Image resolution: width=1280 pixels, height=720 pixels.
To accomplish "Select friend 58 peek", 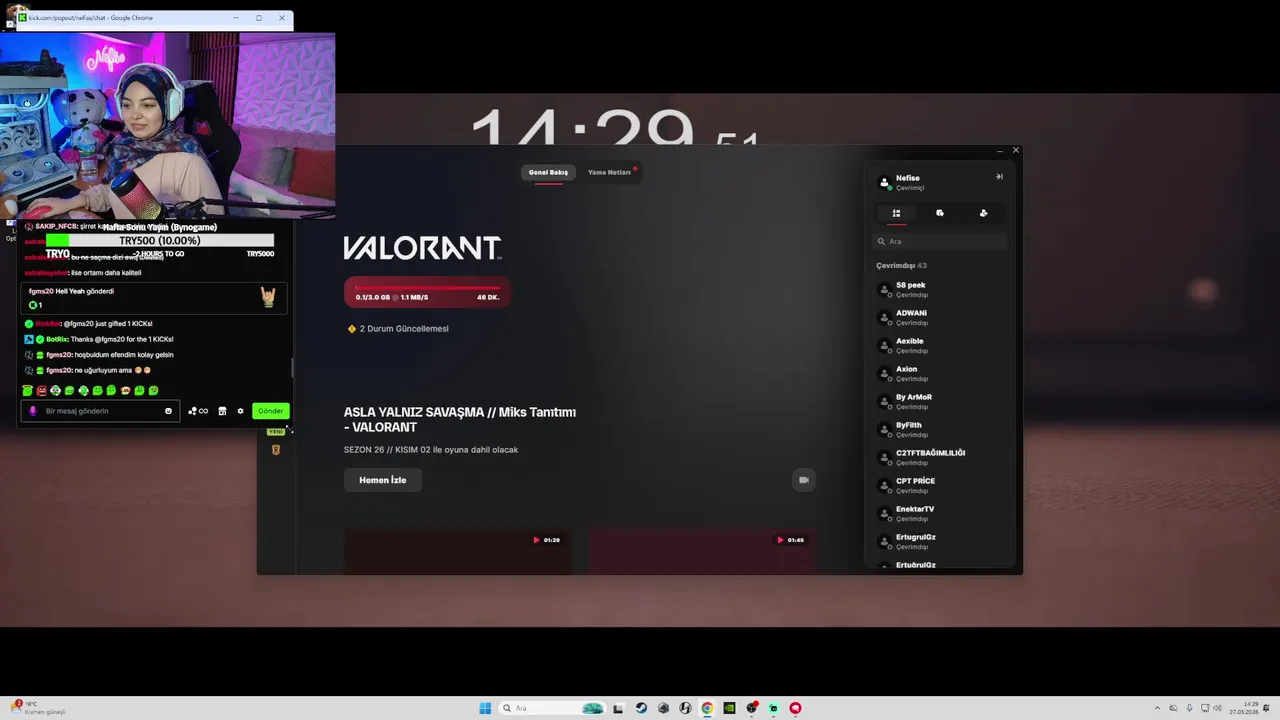I will [x=940, y=290].
